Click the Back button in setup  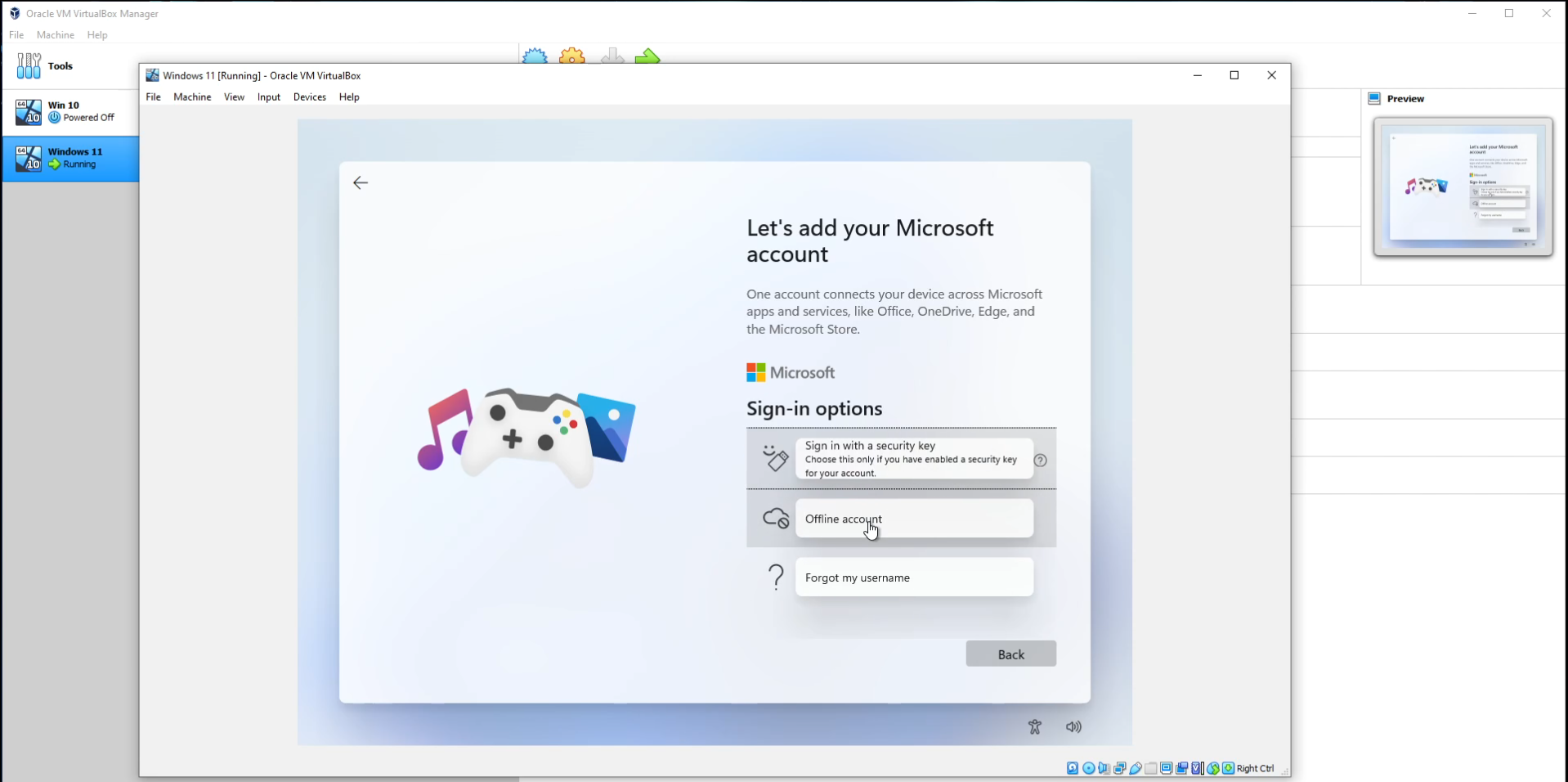point(1010,654)
